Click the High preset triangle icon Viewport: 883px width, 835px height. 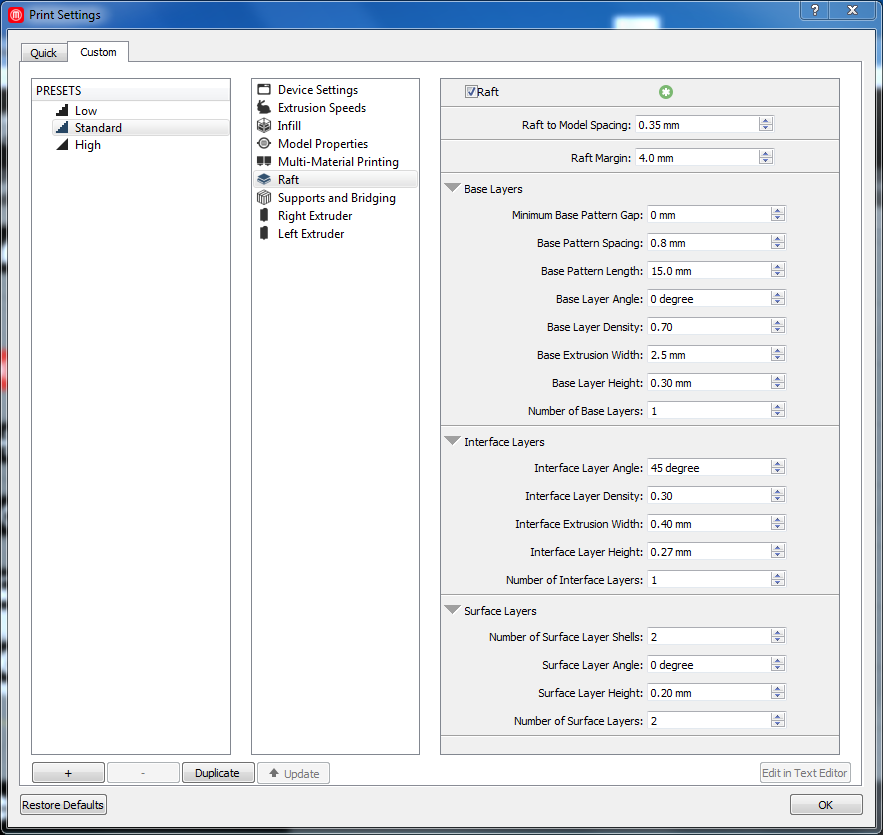[63, 144]
